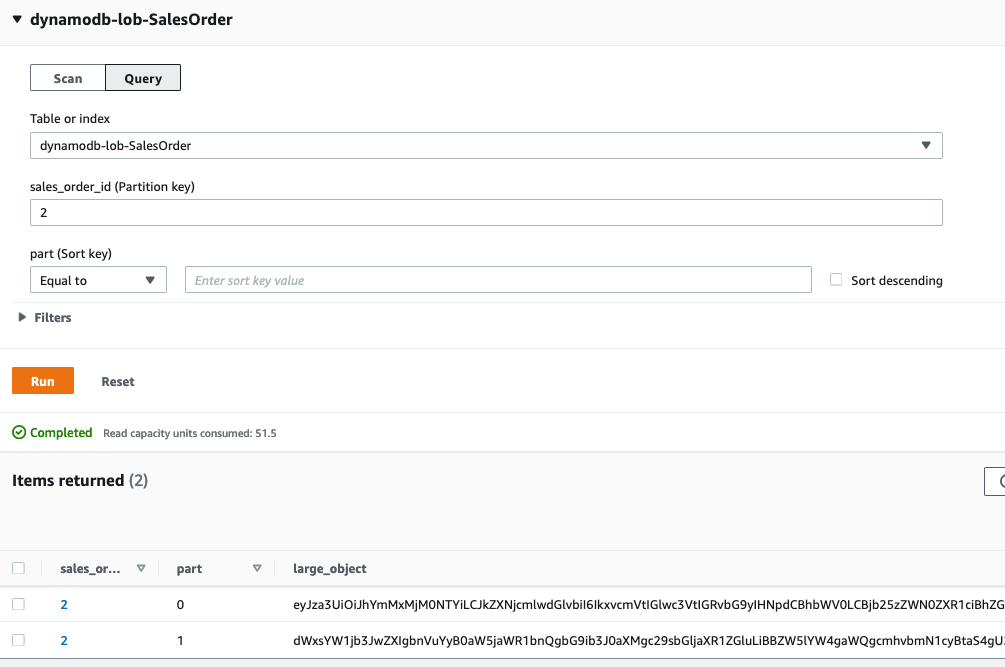Click the large_object column header
This screenshot has width=1005, height=667.
pos(329,568)
